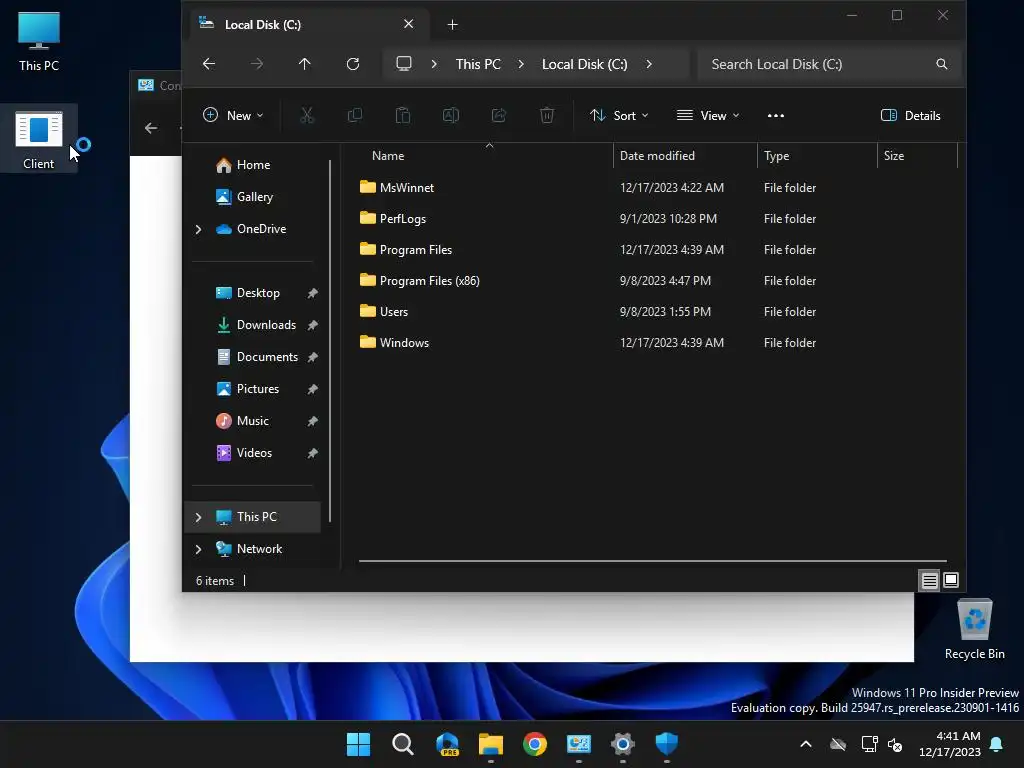Select the Client desktop shortcut
The width and height of the screenshot is (1024, 768).
(39, 140)
